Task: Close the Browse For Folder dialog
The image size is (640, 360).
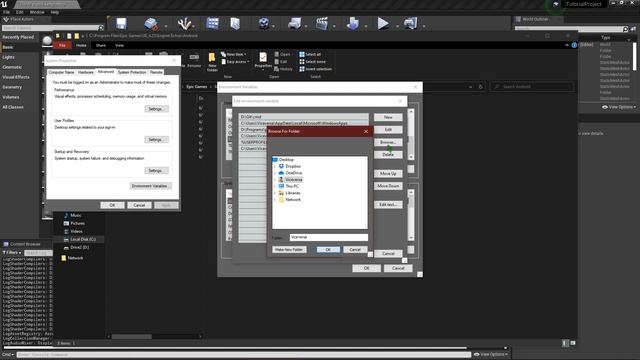Action: click(x=366, y=131)
